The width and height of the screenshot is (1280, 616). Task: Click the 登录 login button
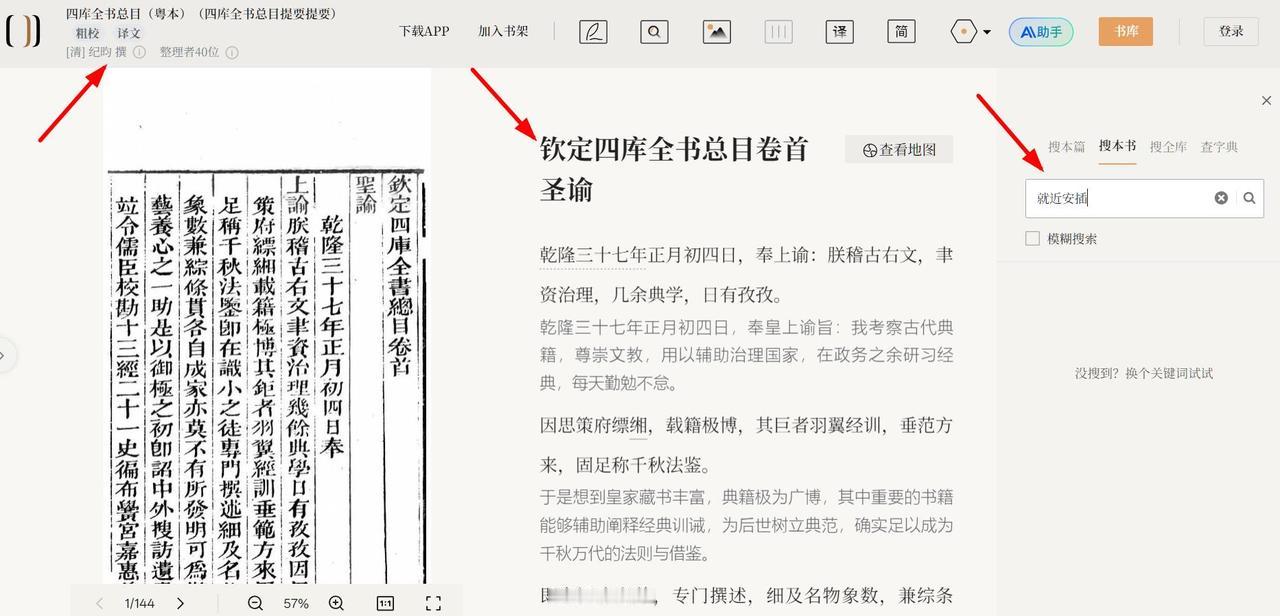coord(1231,31)
